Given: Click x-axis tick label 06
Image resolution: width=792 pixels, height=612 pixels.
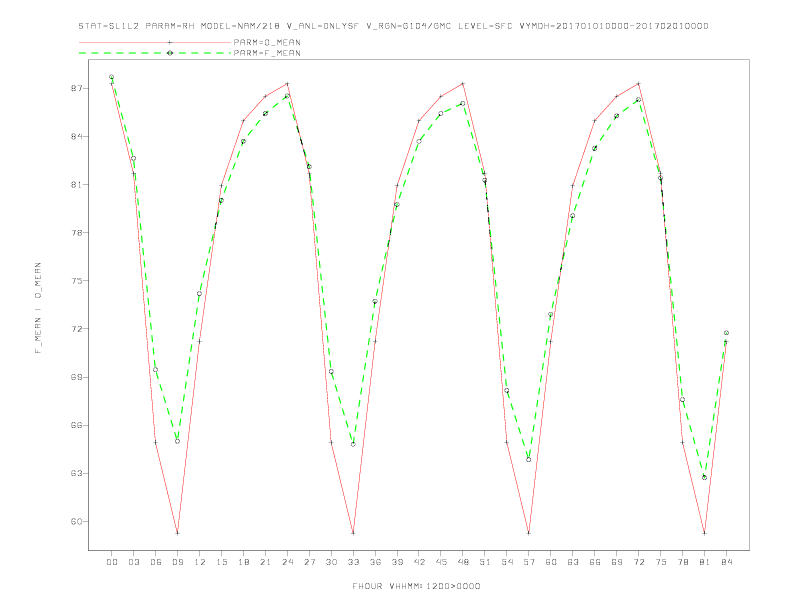Looking at the screenshot, I should (156, 562).
